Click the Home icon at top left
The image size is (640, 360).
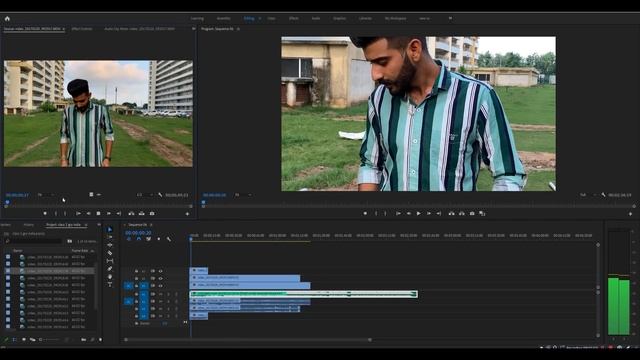point(7,18)
